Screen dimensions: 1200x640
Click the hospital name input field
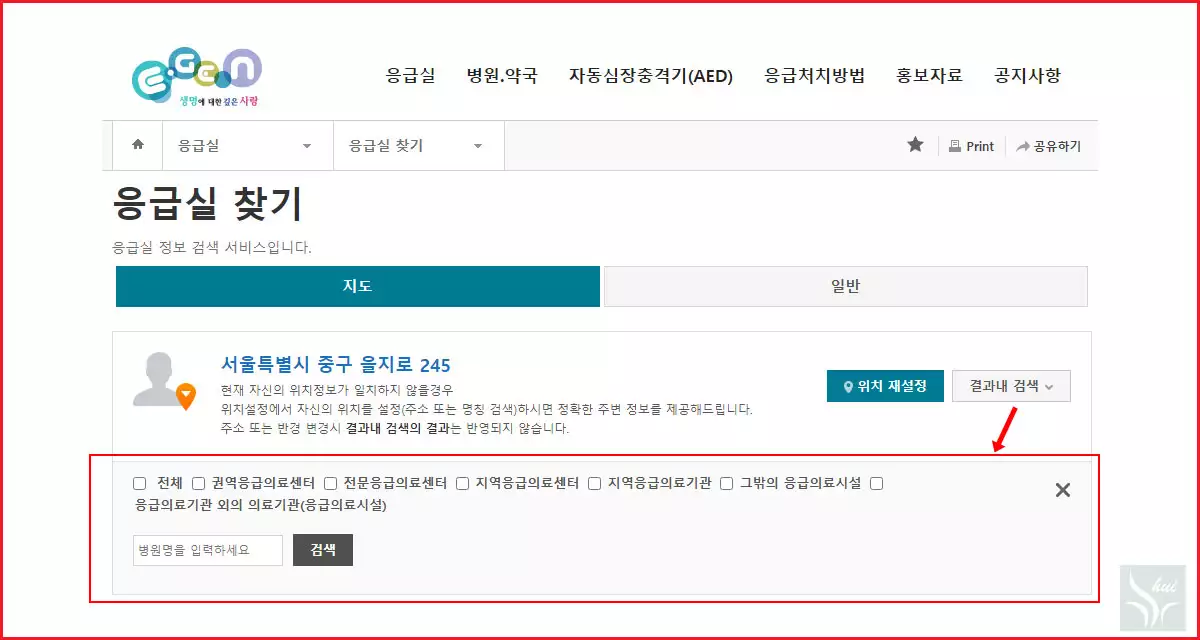[x=207, y=549]
